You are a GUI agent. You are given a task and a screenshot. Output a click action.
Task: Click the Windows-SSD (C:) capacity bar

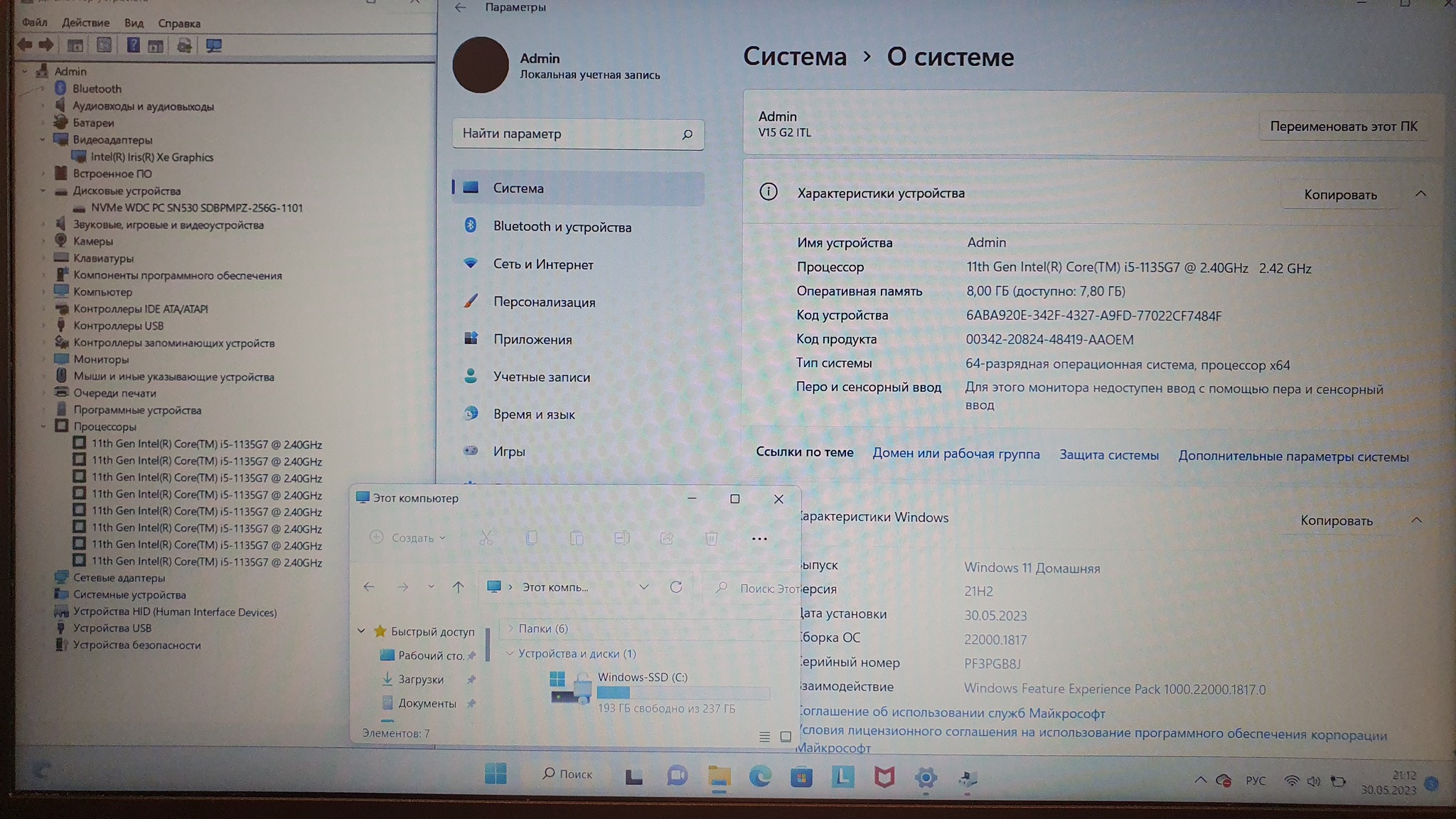click(682, 692)
